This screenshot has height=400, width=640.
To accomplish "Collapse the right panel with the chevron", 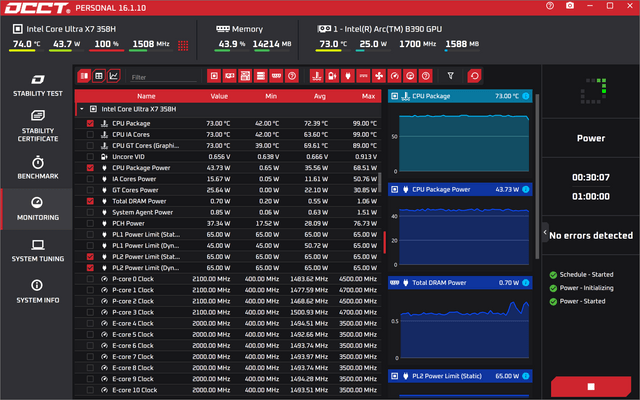I will 545,232.
